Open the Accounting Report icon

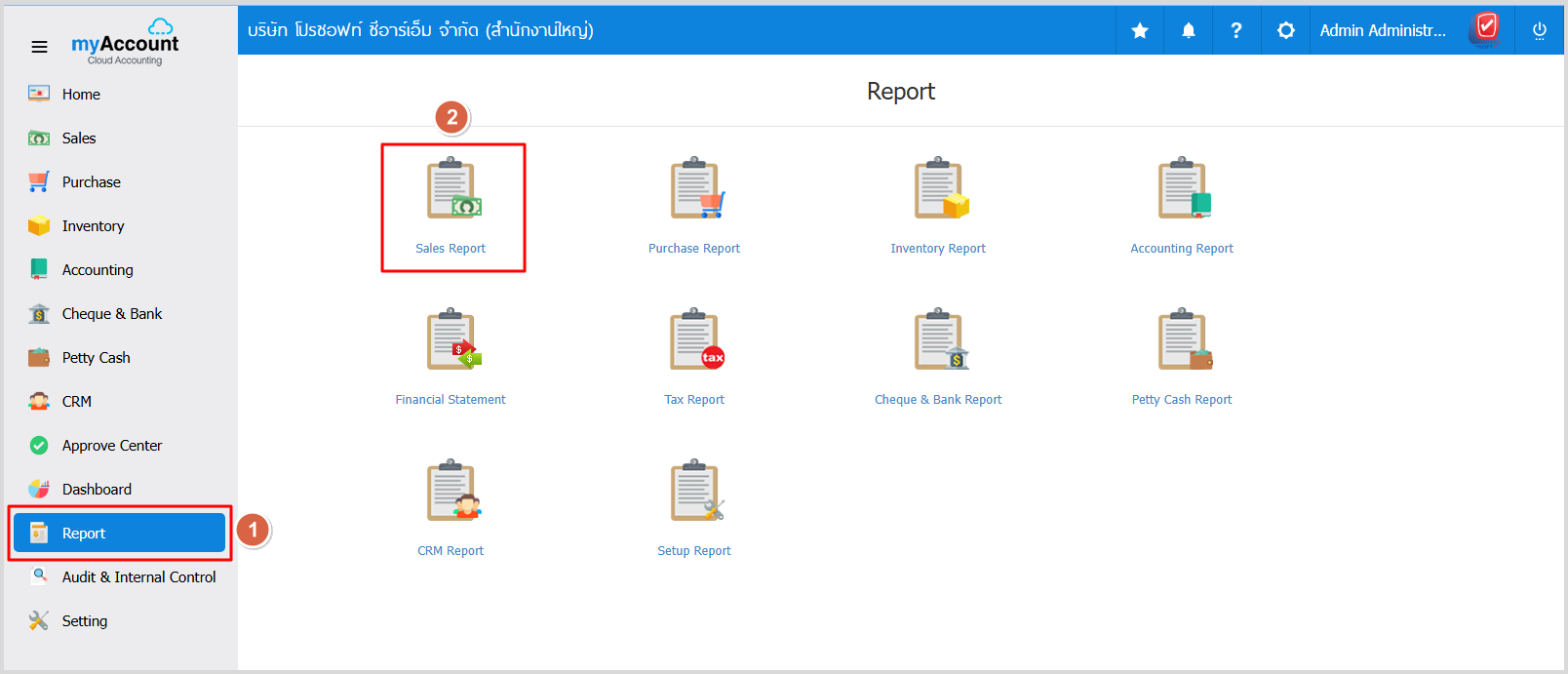tap(1183, 189)
